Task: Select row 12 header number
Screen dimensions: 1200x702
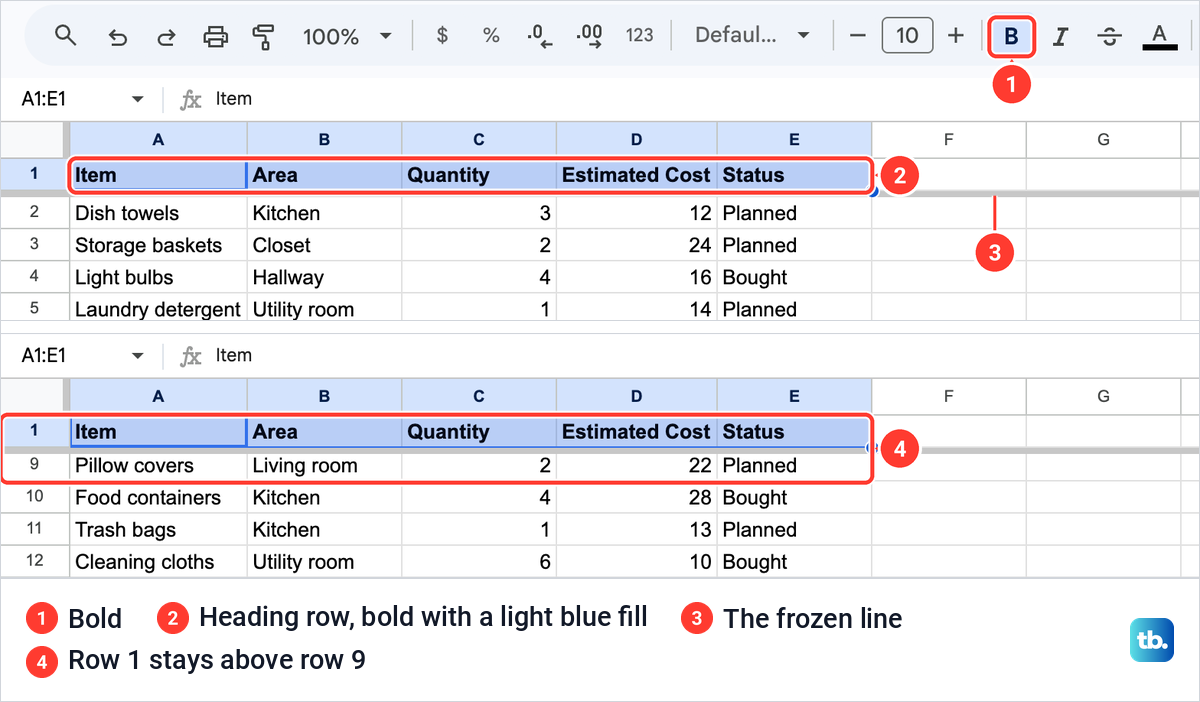Action: pos(34,561)
